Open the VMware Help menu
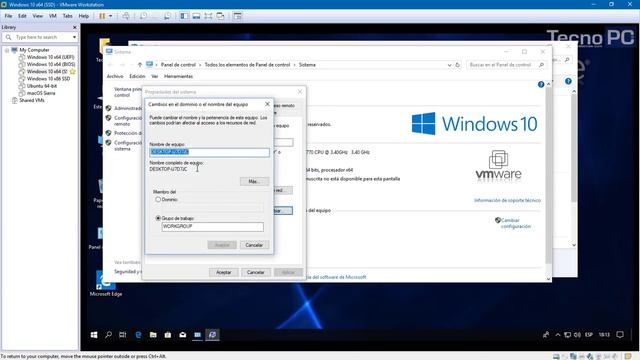 click(x=84, y=16)
